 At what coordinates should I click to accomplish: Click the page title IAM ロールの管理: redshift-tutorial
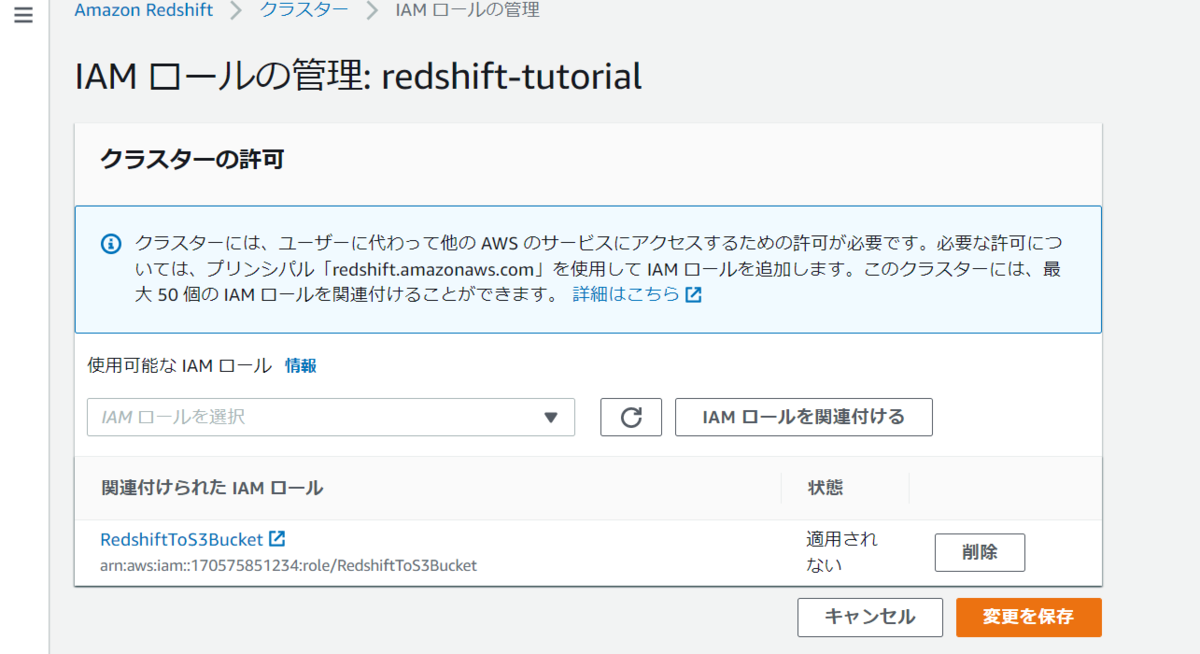pyautogui.click(x=358, y=77)
